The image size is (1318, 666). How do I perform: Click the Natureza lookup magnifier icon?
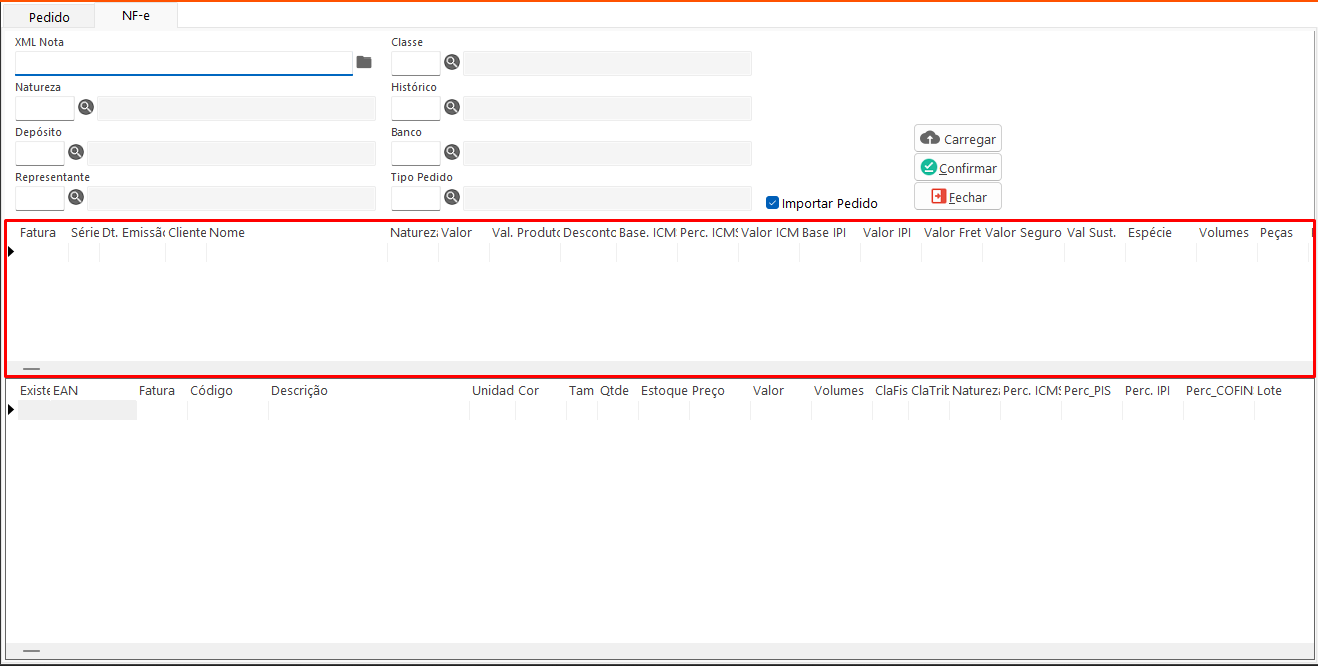tap(86, 107)
